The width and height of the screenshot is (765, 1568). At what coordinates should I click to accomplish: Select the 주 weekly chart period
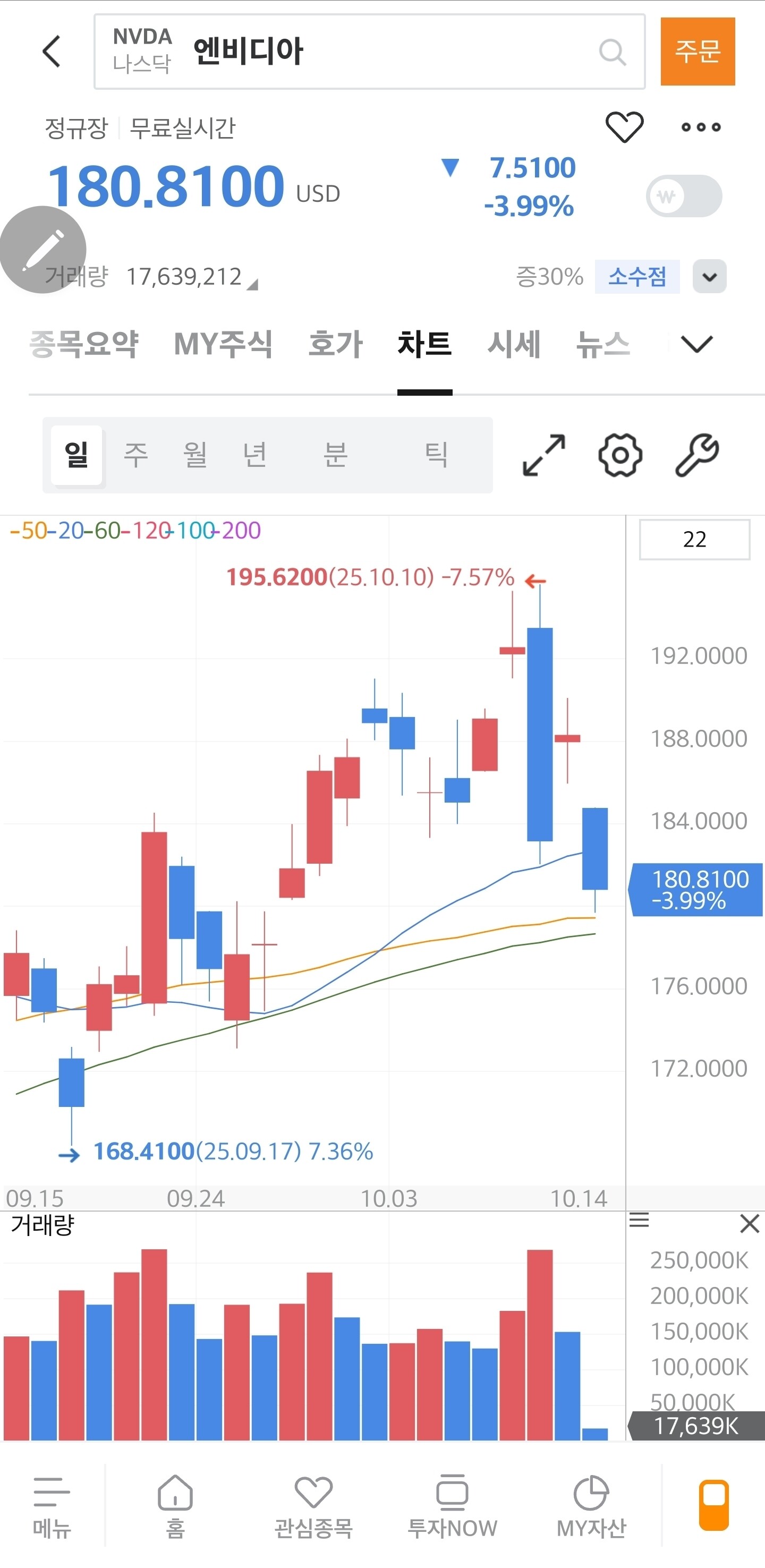click(x=135, y=455)
